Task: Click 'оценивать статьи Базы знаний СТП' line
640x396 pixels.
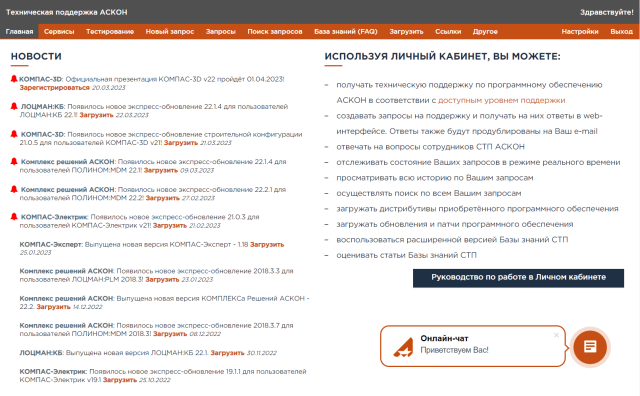Action: click(x=406, y=255)
